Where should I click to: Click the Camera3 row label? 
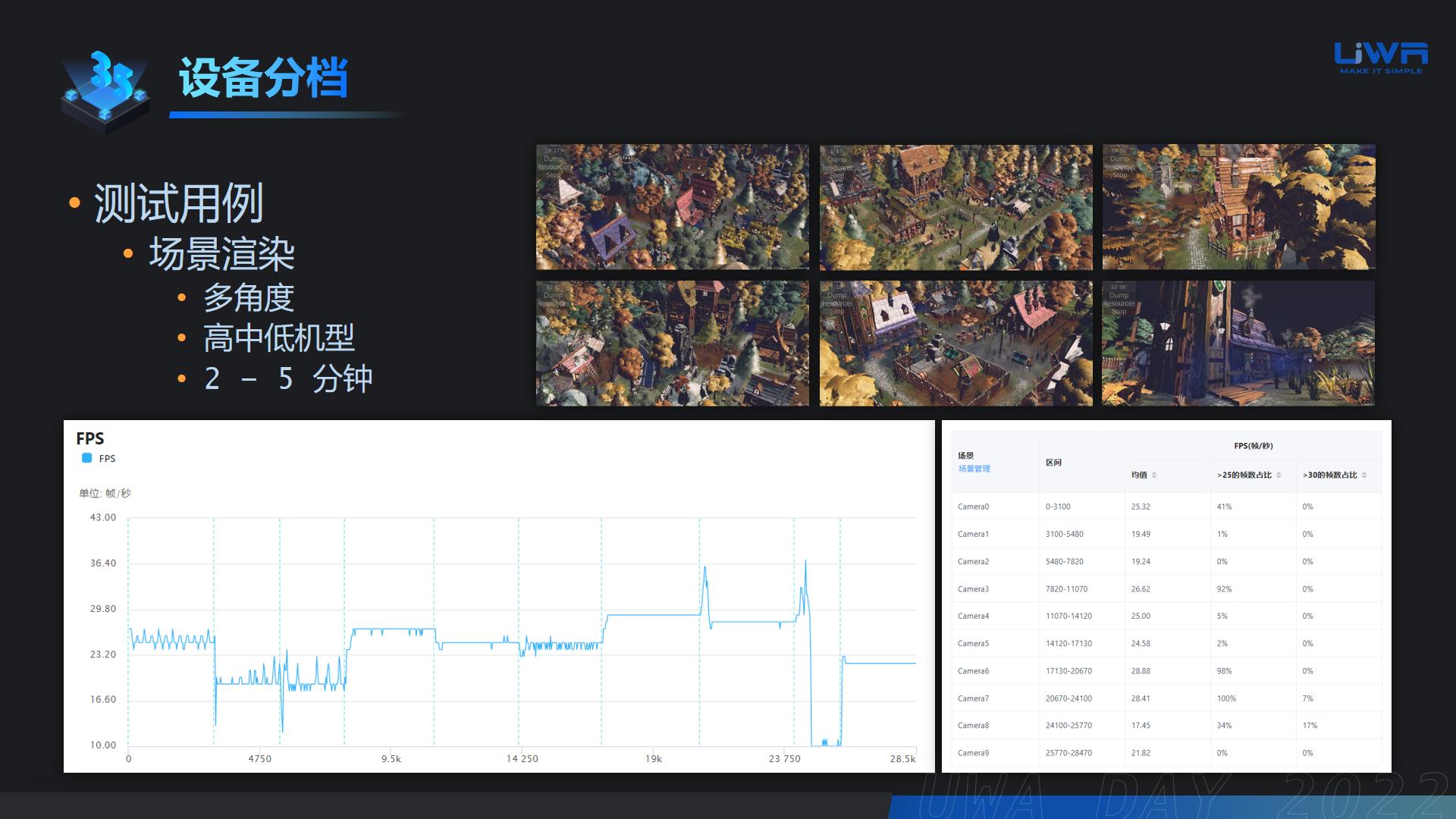[x=973, y=589]
